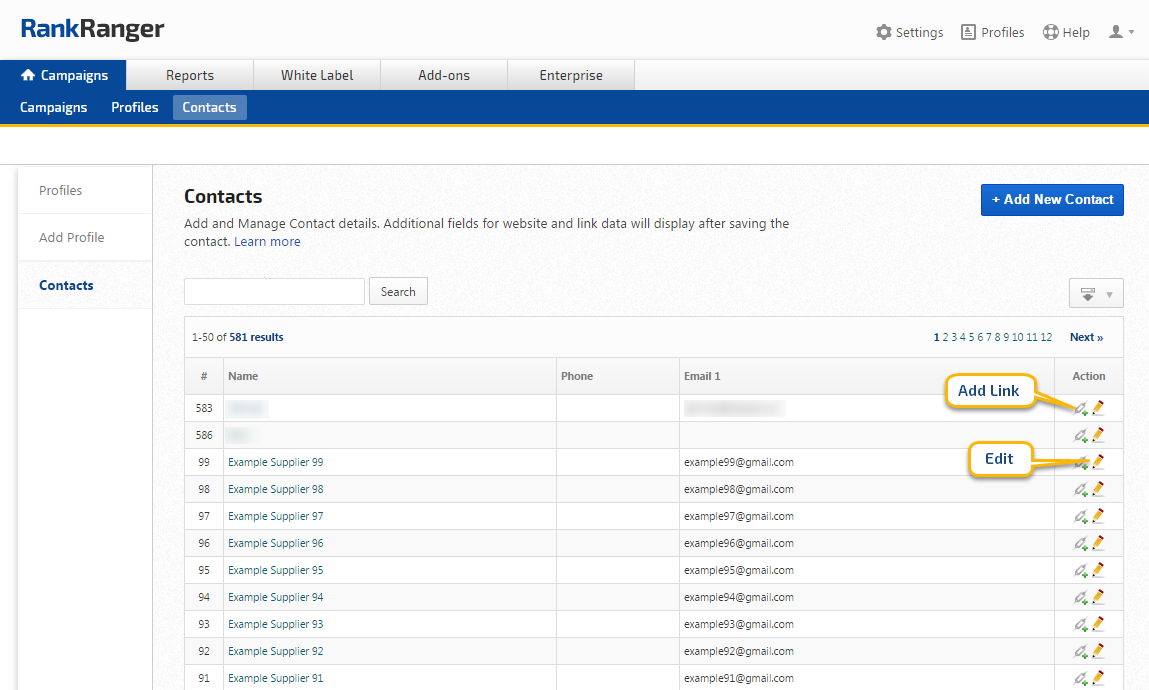The height and width of the screenshot is (690, 1149).
Task: Click Edit pencil for contact number 583
Action: (x=1098, y=408)
